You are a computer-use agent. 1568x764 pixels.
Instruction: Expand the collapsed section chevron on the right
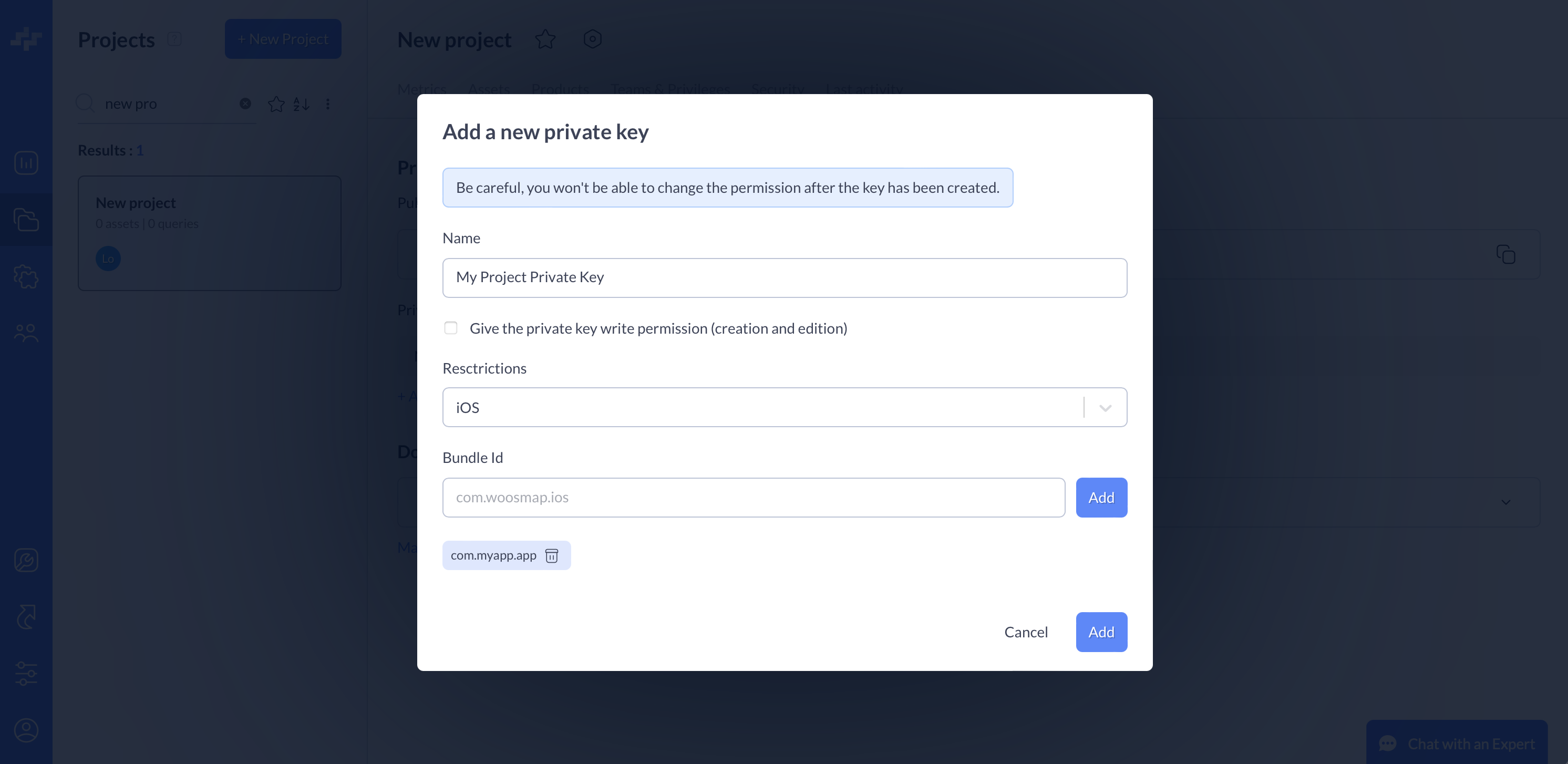pyautogui.click(x=1505, y=502)
